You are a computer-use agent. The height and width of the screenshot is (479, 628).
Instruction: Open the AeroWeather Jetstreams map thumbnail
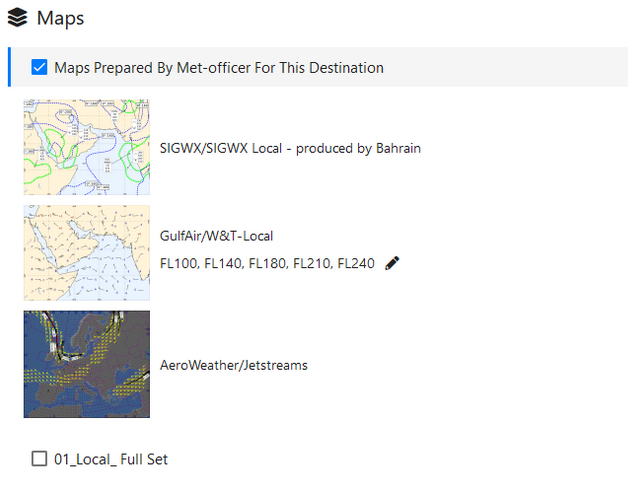[87, 364]
